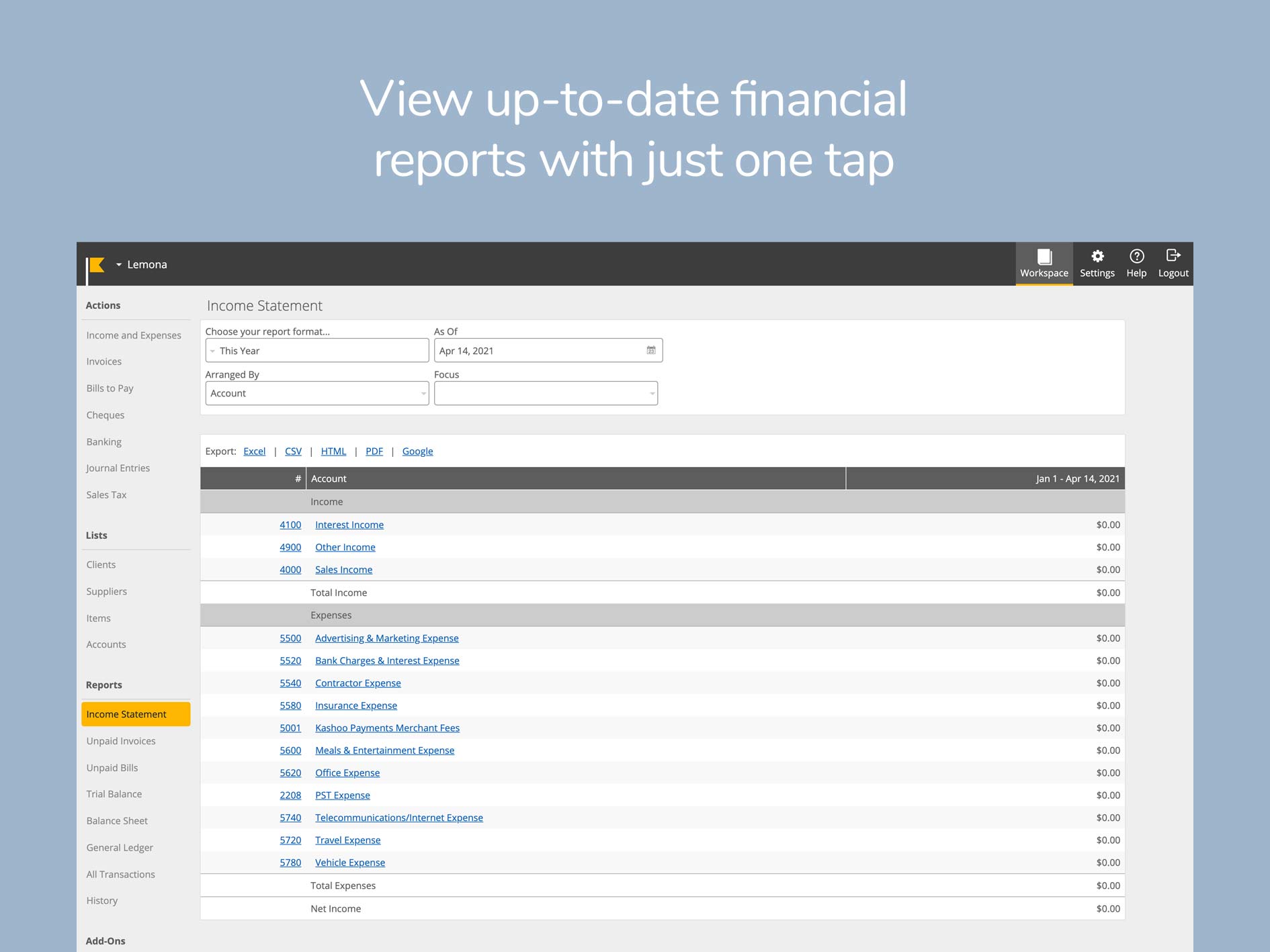The height and width of the screenshot is (952, 1270).
Task: Open Travel Expense account link
Action: [347, 840]
